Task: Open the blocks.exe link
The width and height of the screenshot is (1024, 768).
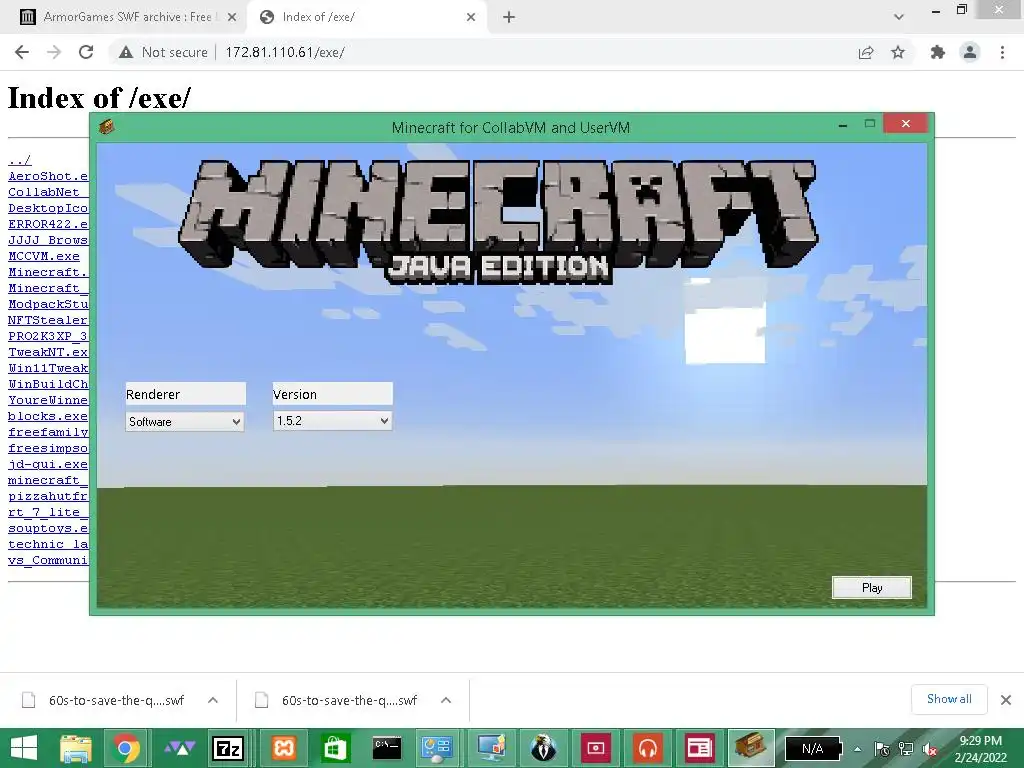Action: [48, 416]
